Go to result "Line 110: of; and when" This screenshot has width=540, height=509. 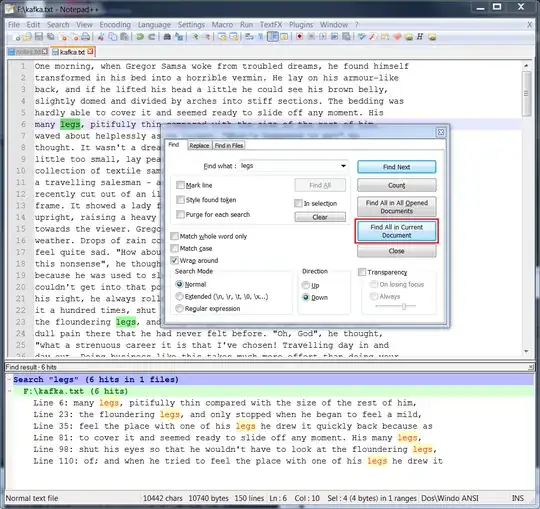point(238,461)
